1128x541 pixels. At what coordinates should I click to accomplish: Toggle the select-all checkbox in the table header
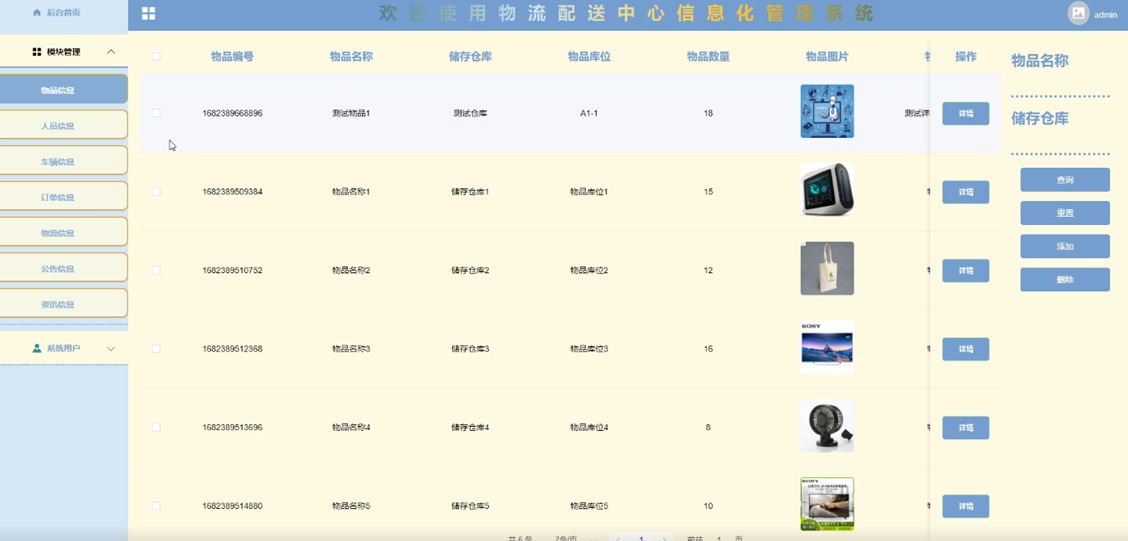coord(156,57)
